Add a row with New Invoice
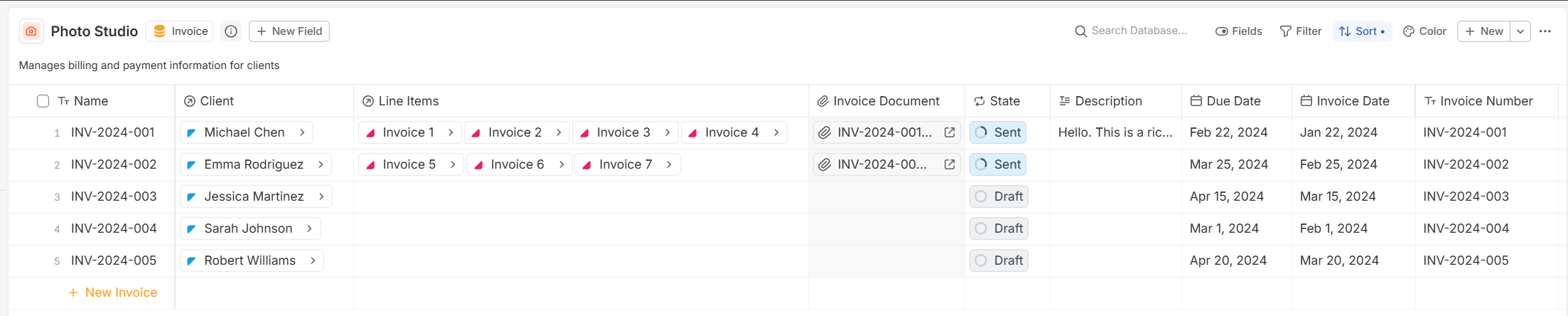The image size is (1568, 316). 113,293
